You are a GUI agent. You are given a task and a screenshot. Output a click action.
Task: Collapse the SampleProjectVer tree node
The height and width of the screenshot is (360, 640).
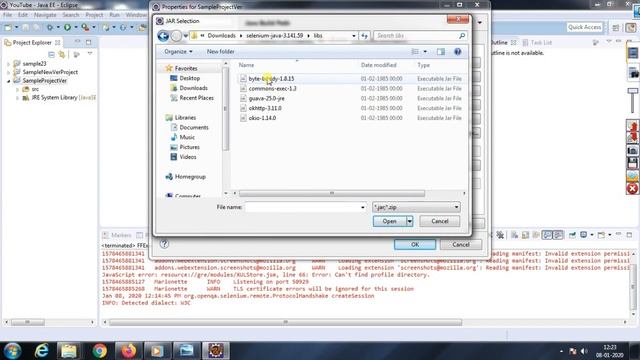(x=9, y=81)
